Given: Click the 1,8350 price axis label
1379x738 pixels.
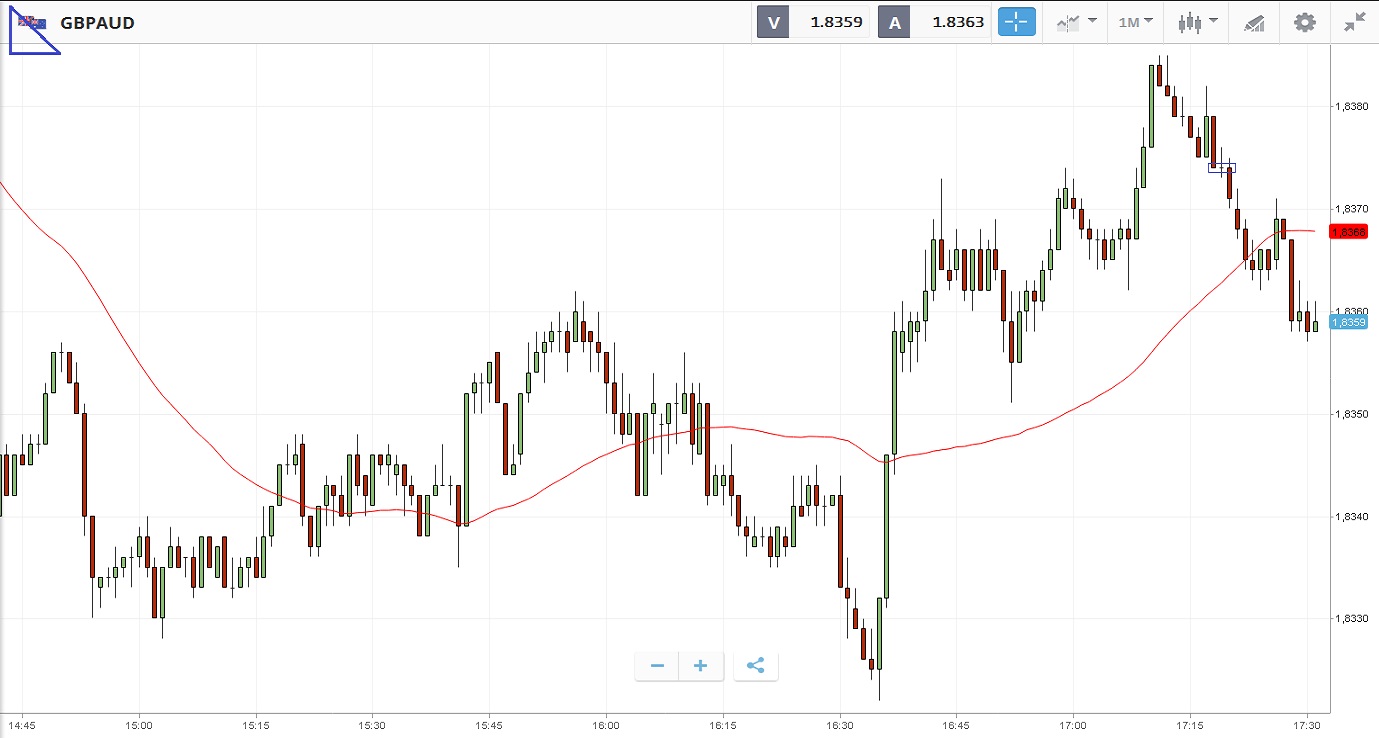Looking at the screenshot, I should pyautogui.click(x=1350, y=414).
